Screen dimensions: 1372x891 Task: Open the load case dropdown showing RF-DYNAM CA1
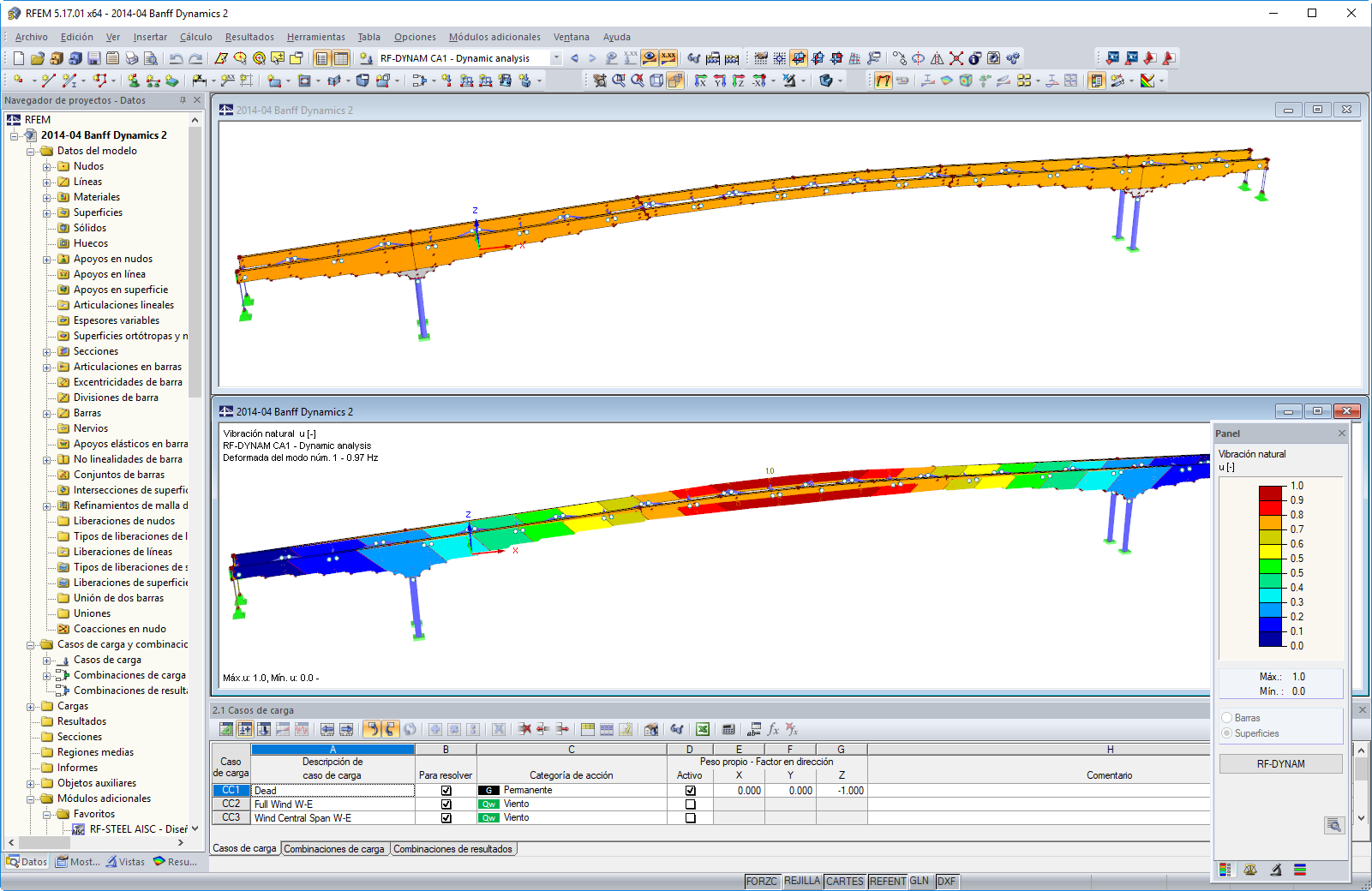coord(557,58)
